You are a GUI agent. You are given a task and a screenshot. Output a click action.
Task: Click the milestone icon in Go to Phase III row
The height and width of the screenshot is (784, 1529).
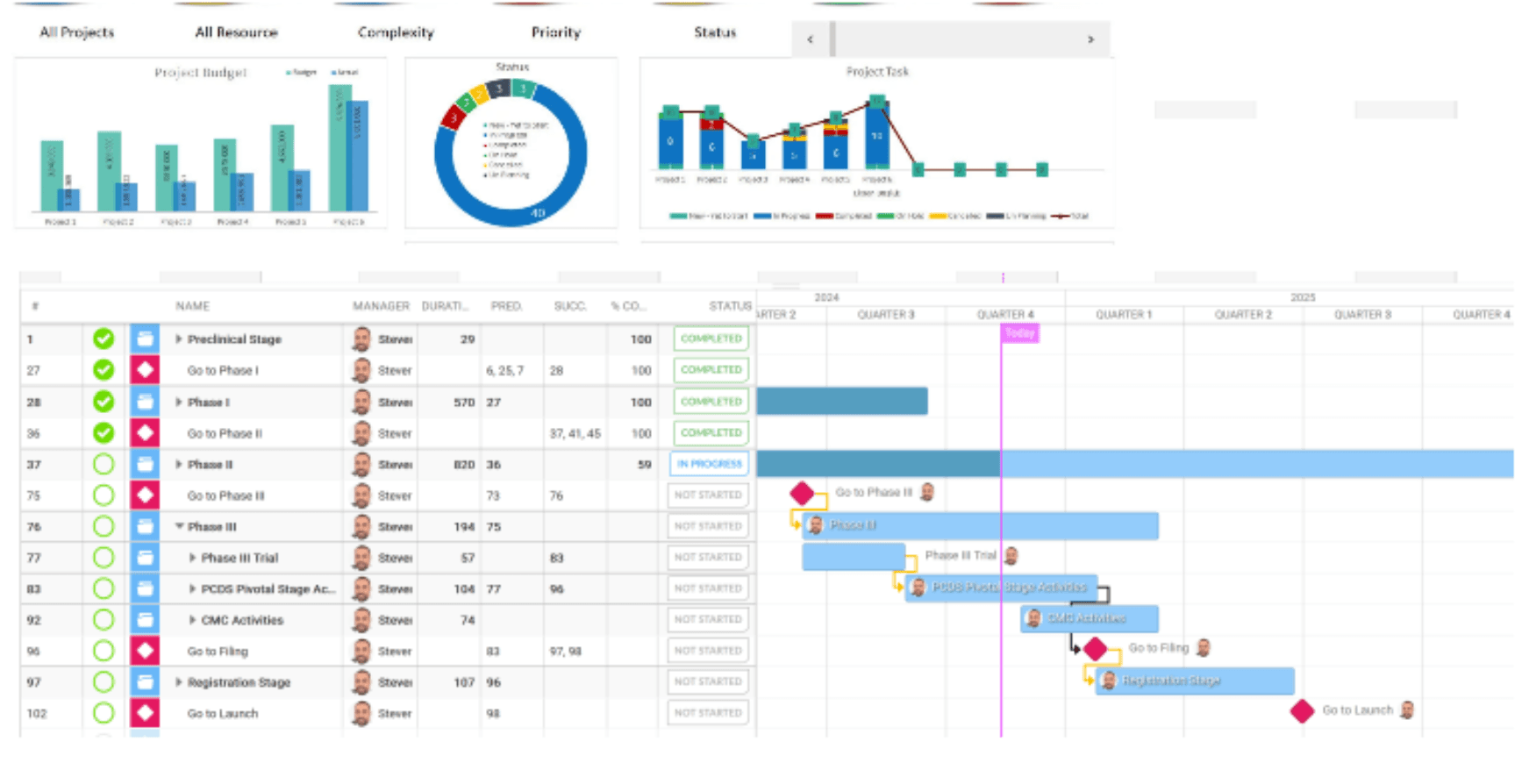point(145,495)
